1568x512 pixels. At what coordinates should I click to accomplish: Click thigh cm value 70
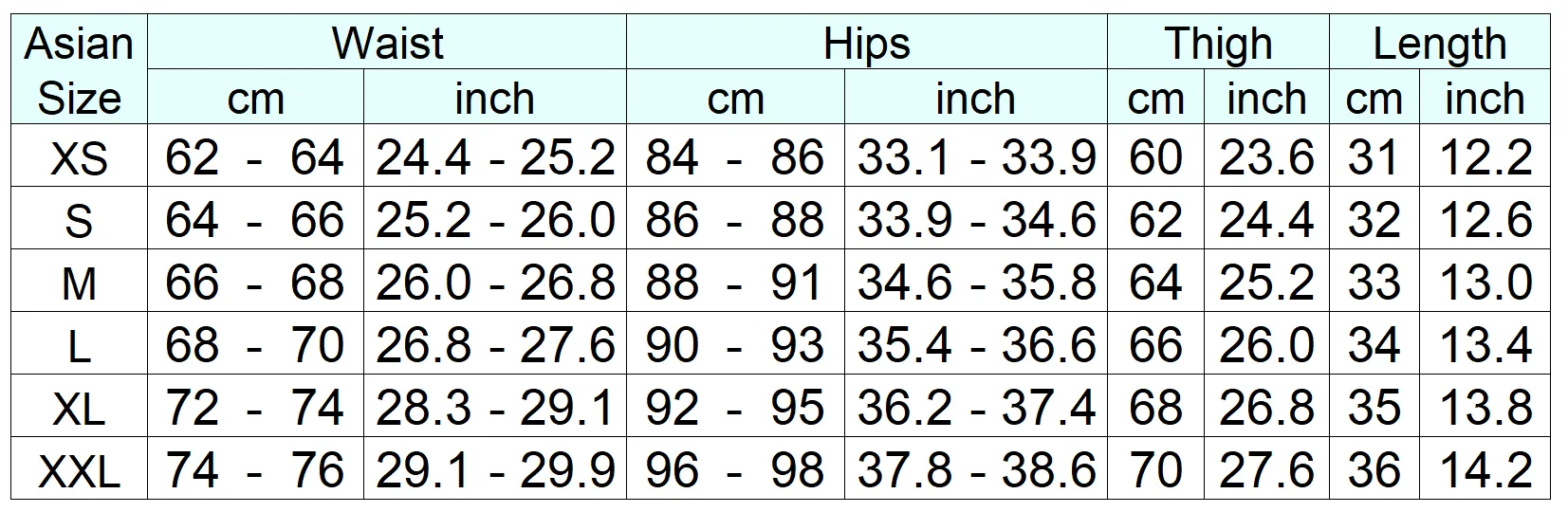pyautogui.click(x=1155, y=469)
